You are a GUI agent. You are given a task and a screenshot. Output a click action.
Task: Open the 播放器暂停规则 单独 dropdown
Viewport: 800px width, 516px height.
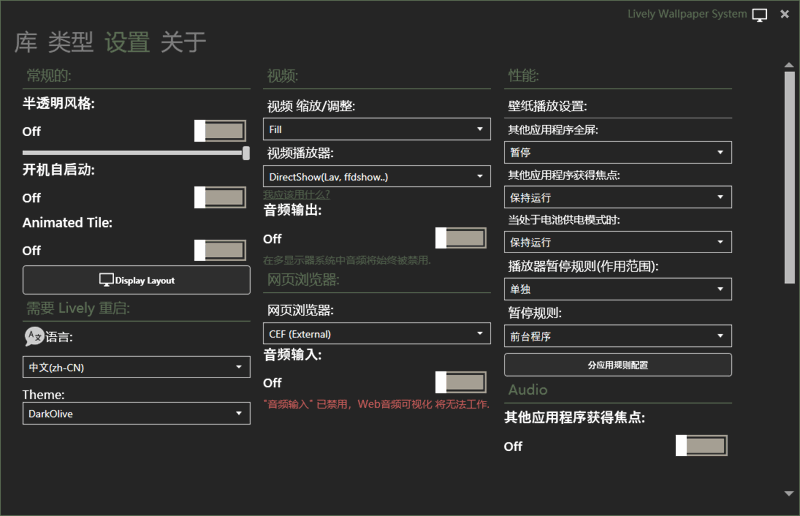pos(618,289)
